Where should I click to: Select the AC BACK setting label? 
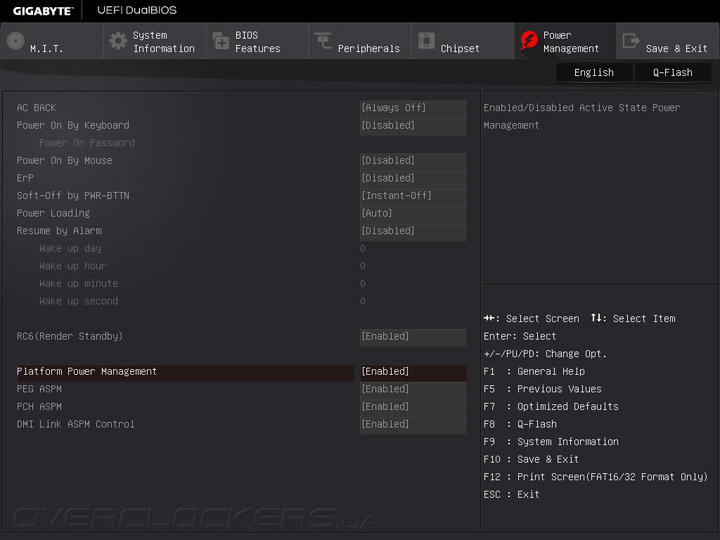tap(36, 108)
